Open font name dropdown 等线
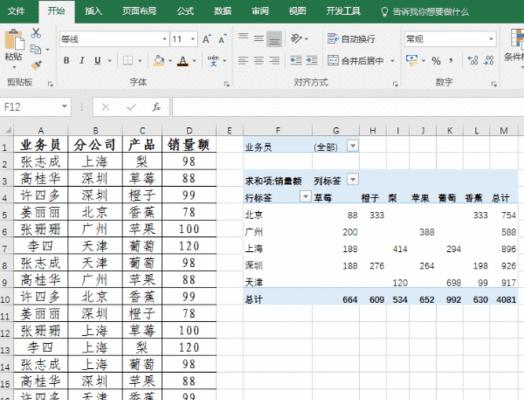 (164, 39)
